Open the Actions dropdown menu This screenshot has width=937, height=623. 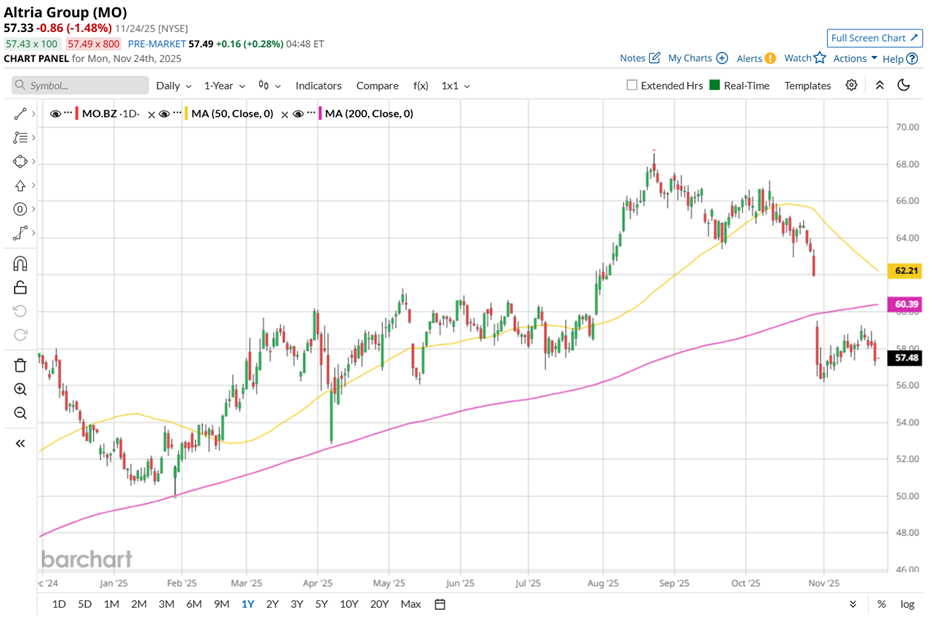tap(855, 59)
